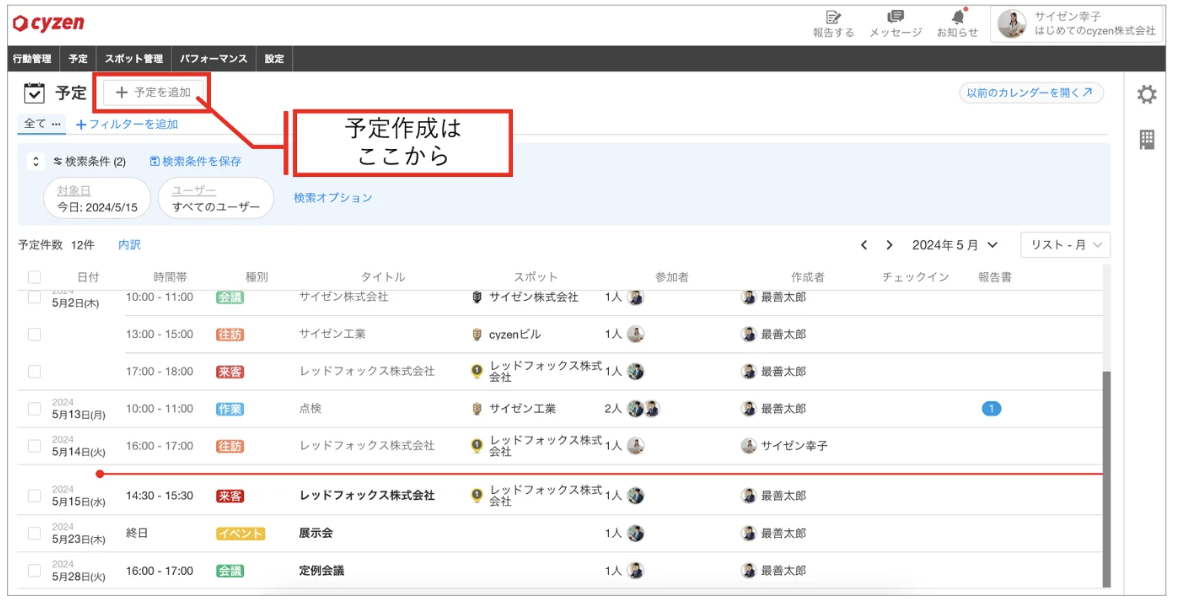Image resolution: width=1178 pixels, height=614 pixels.
Task: Click the サイゼン幸子 profile avatar
Action: pyautogui.click(x=1011, y=24)
